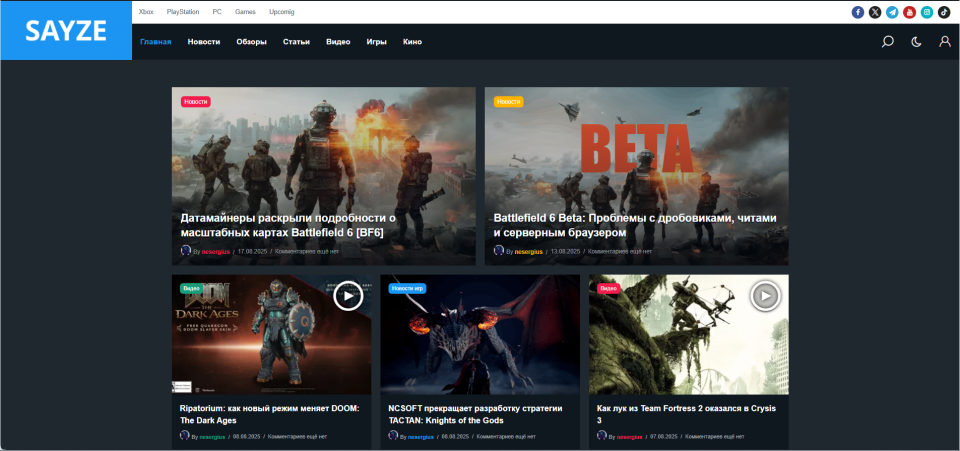Viewport: 960px width, 451px height.
Task: Switch to the Новости menu item
Action: pyautogui.click(x=204, y=42)
